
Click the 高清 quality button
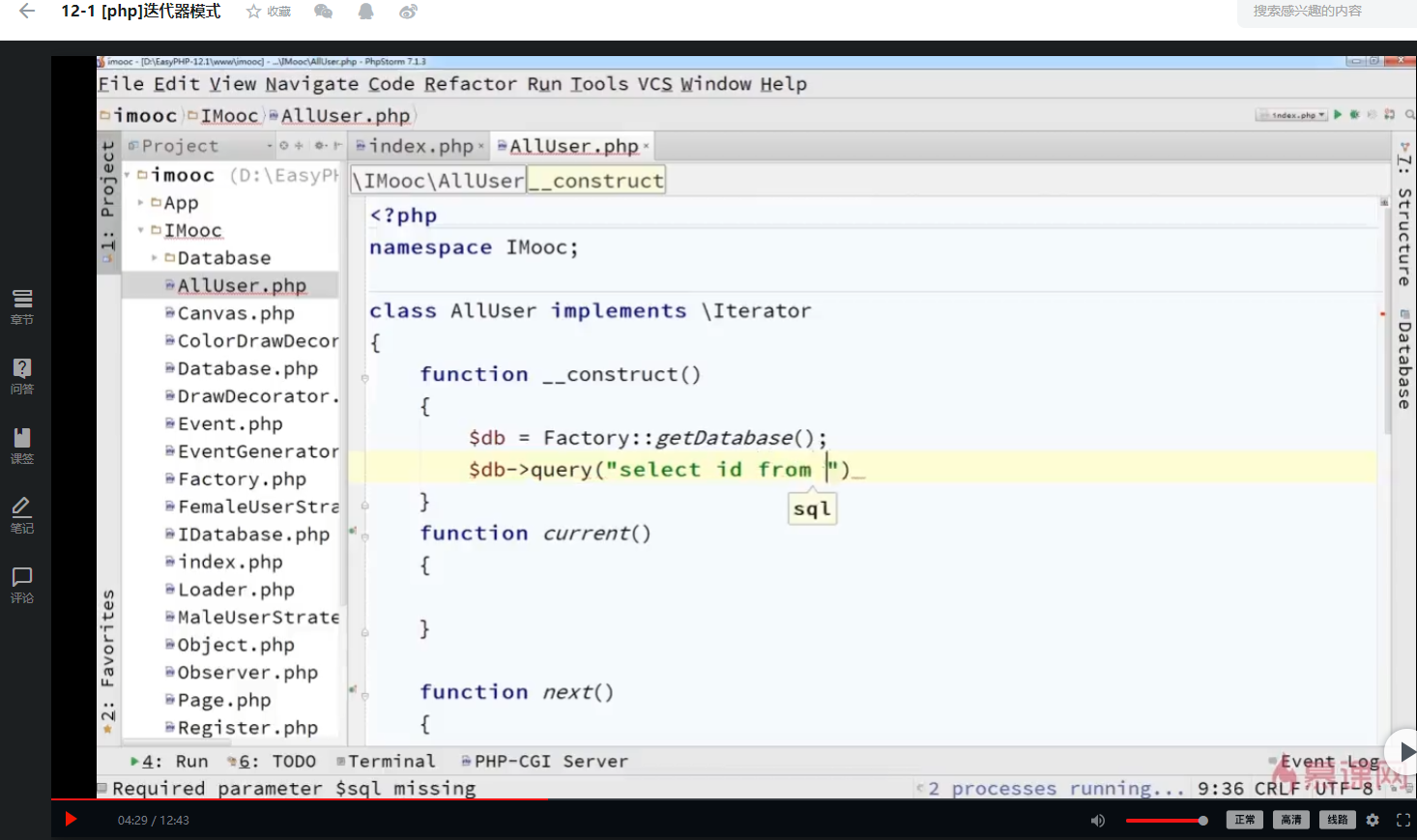click(1290, 820)
